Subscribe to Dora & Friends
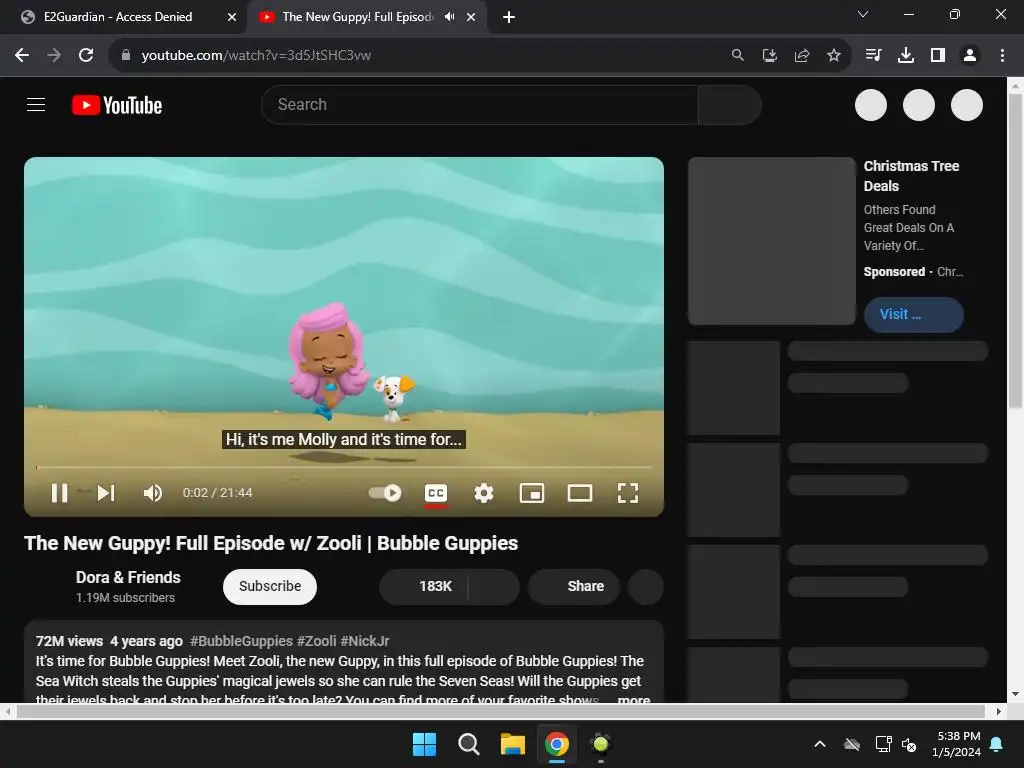1024x768 pixels. [x=270, y=586]
